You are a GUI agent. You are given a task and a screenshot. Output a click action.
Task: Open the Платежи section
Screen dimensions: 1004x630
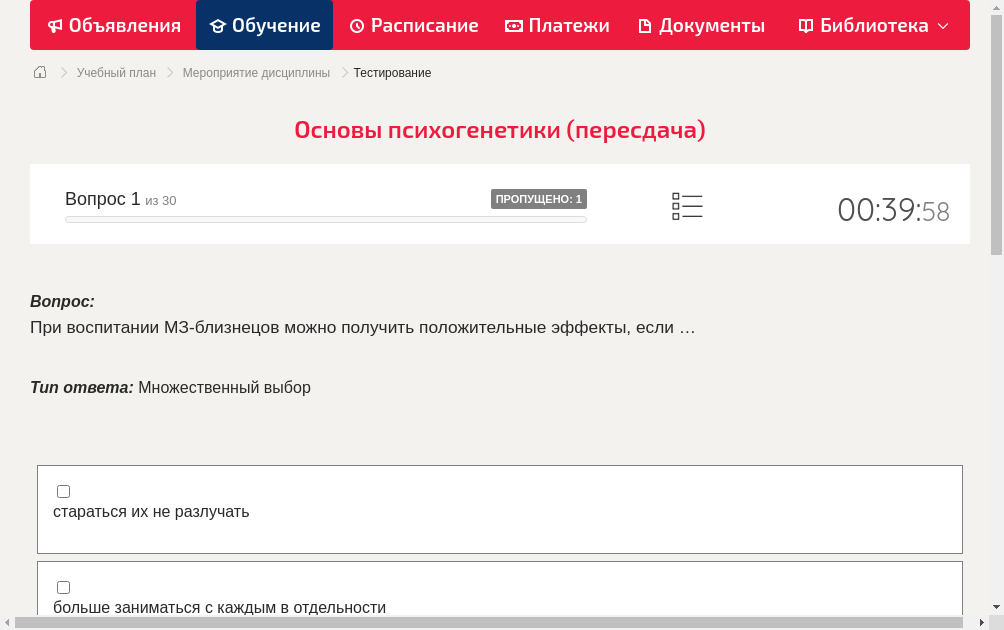coord(557,25)
